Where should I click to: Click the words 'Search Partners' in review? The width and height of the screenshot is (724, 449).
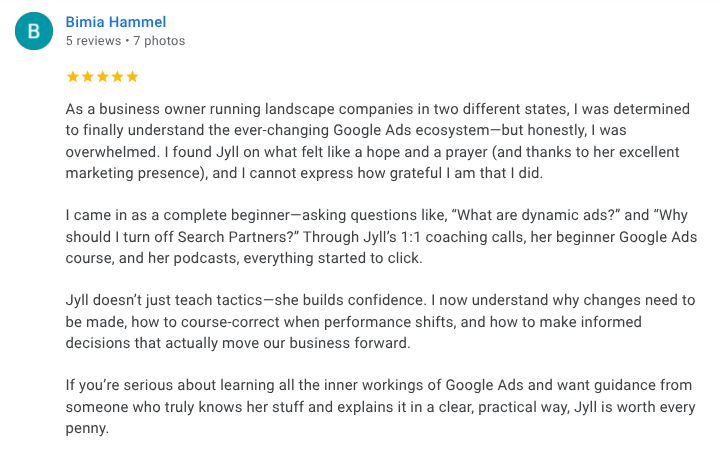[x=233, y=237]
